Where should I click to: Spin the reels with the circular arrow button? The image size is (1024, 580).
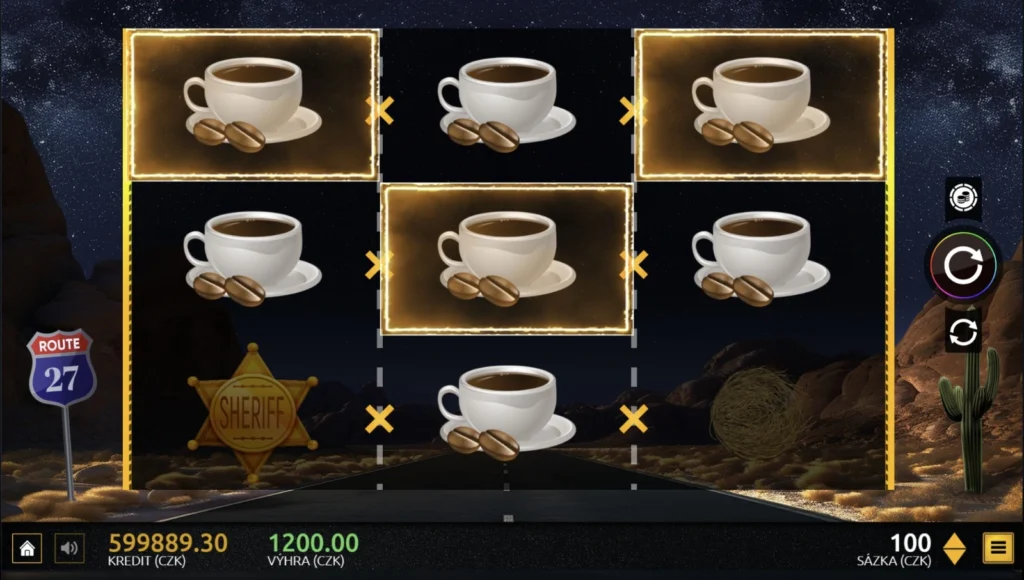point(963,265)
